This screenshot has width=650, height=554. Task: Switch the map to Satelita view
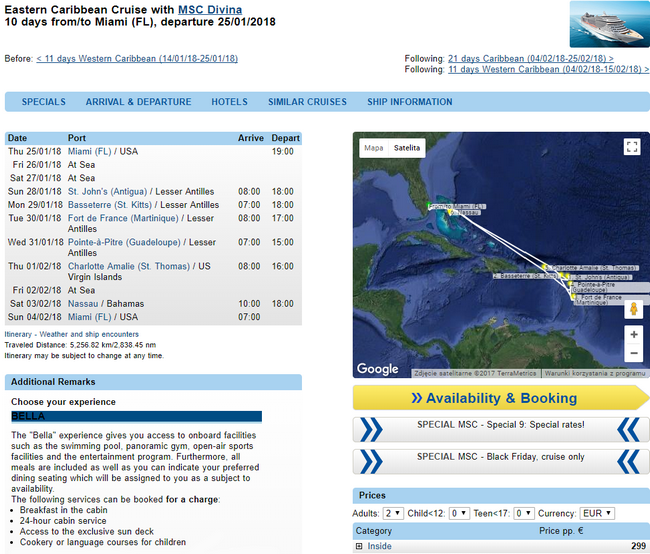[x=407, y=148]
